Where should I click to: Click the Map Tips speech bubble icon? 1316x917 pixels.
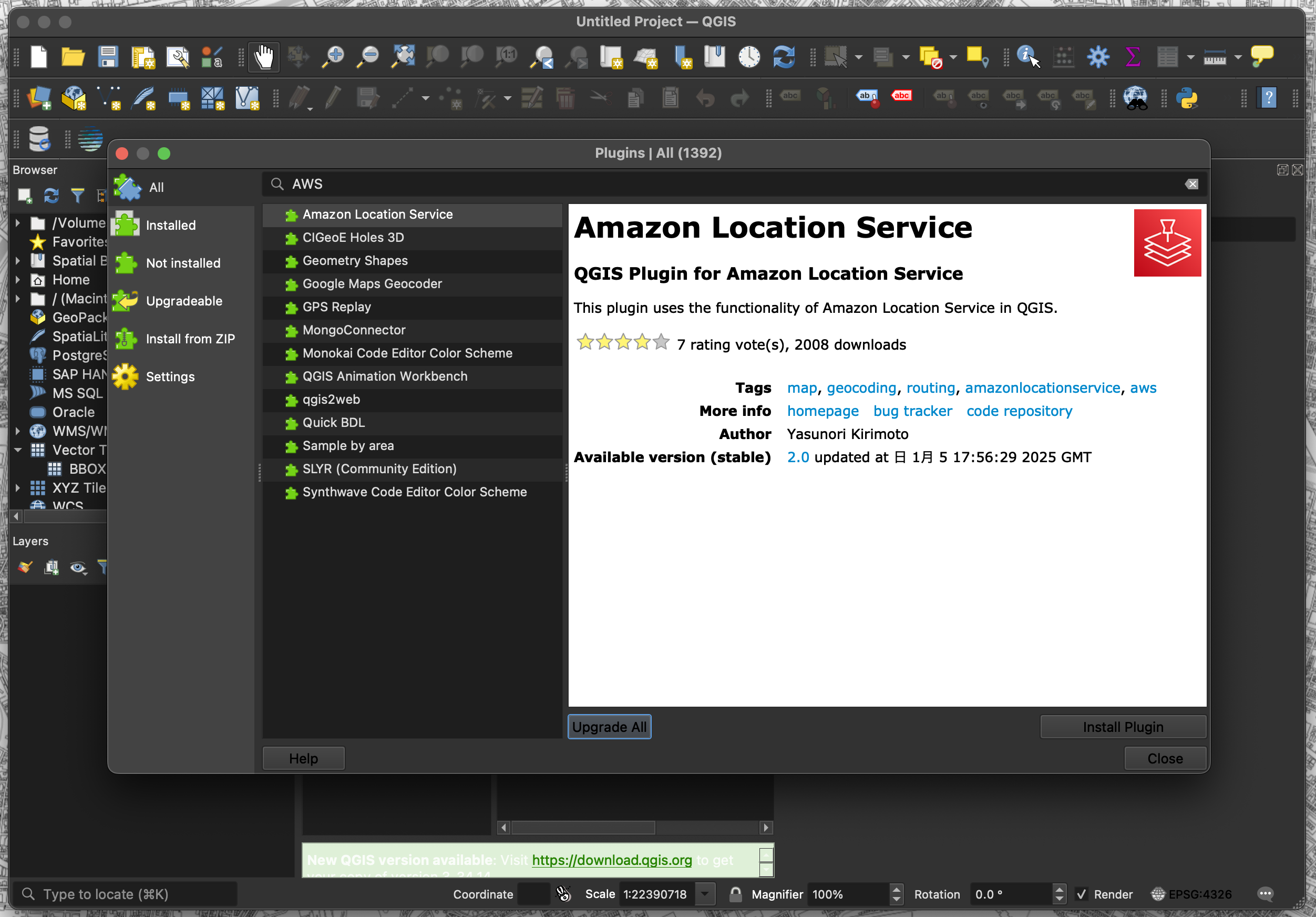pyautogui.click(x=1262, y=57)
